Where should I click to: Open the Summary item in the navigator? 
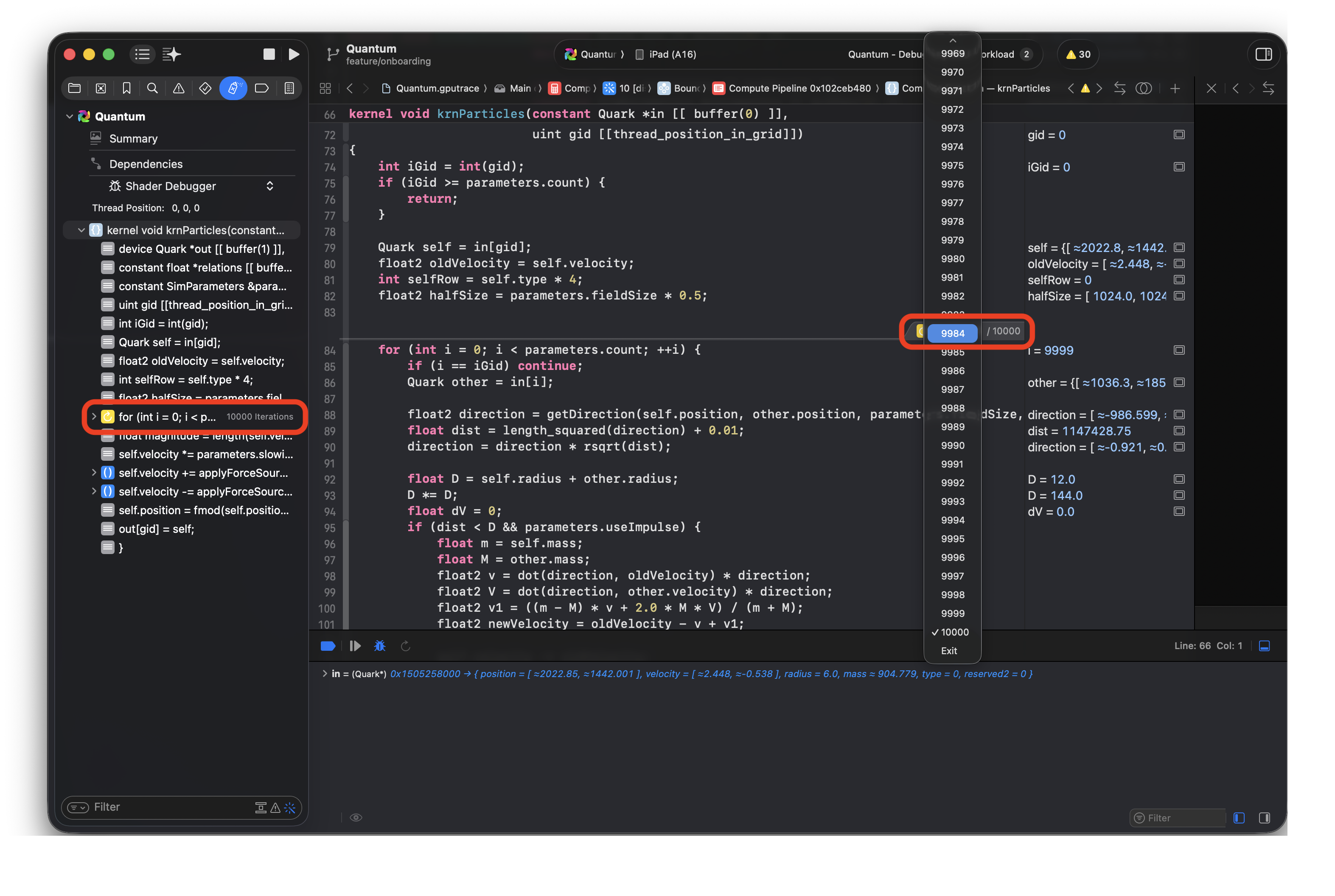133,139
